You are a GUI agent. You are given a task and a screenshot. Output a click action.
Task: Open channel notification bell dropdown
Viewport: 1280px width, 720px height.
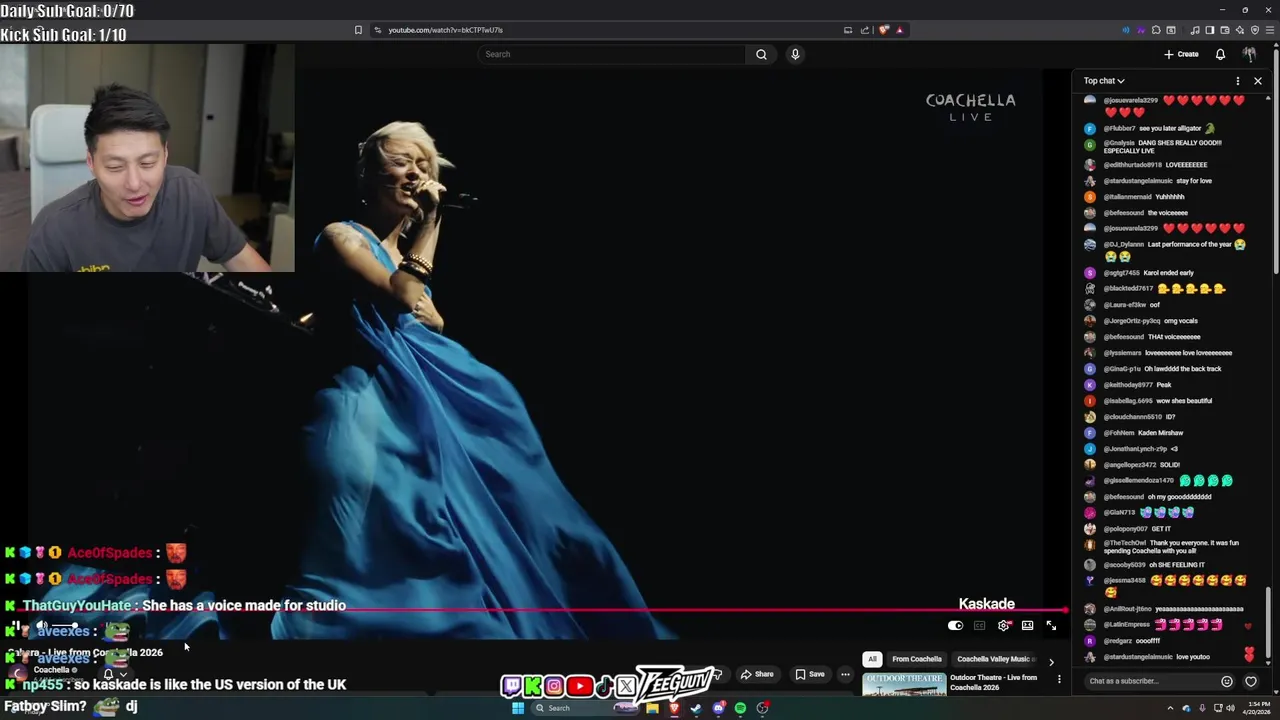pyautogui.click(x=114, y=674)
